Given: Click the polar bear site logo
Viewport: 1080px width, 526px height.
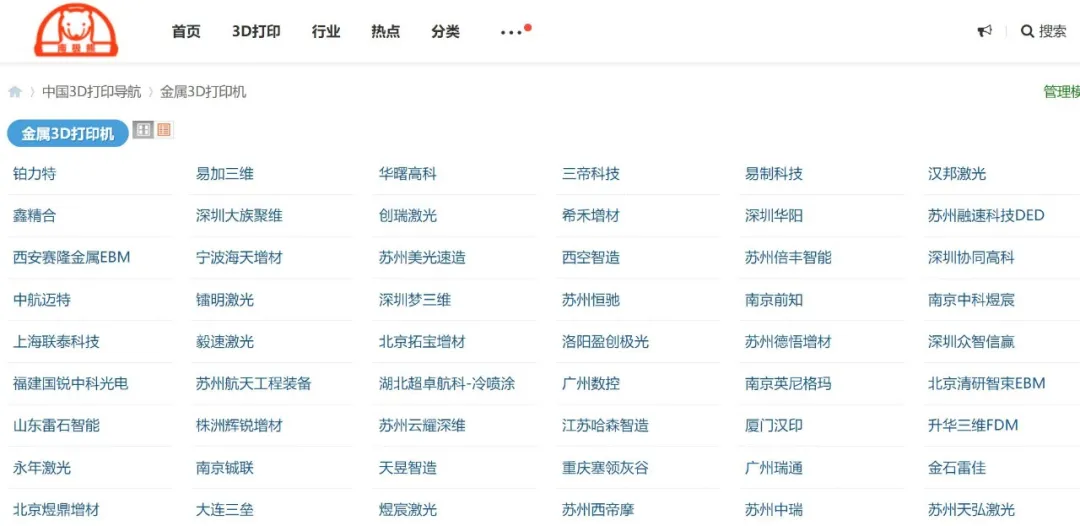Looking at the screenshot, I should point(76,30).
